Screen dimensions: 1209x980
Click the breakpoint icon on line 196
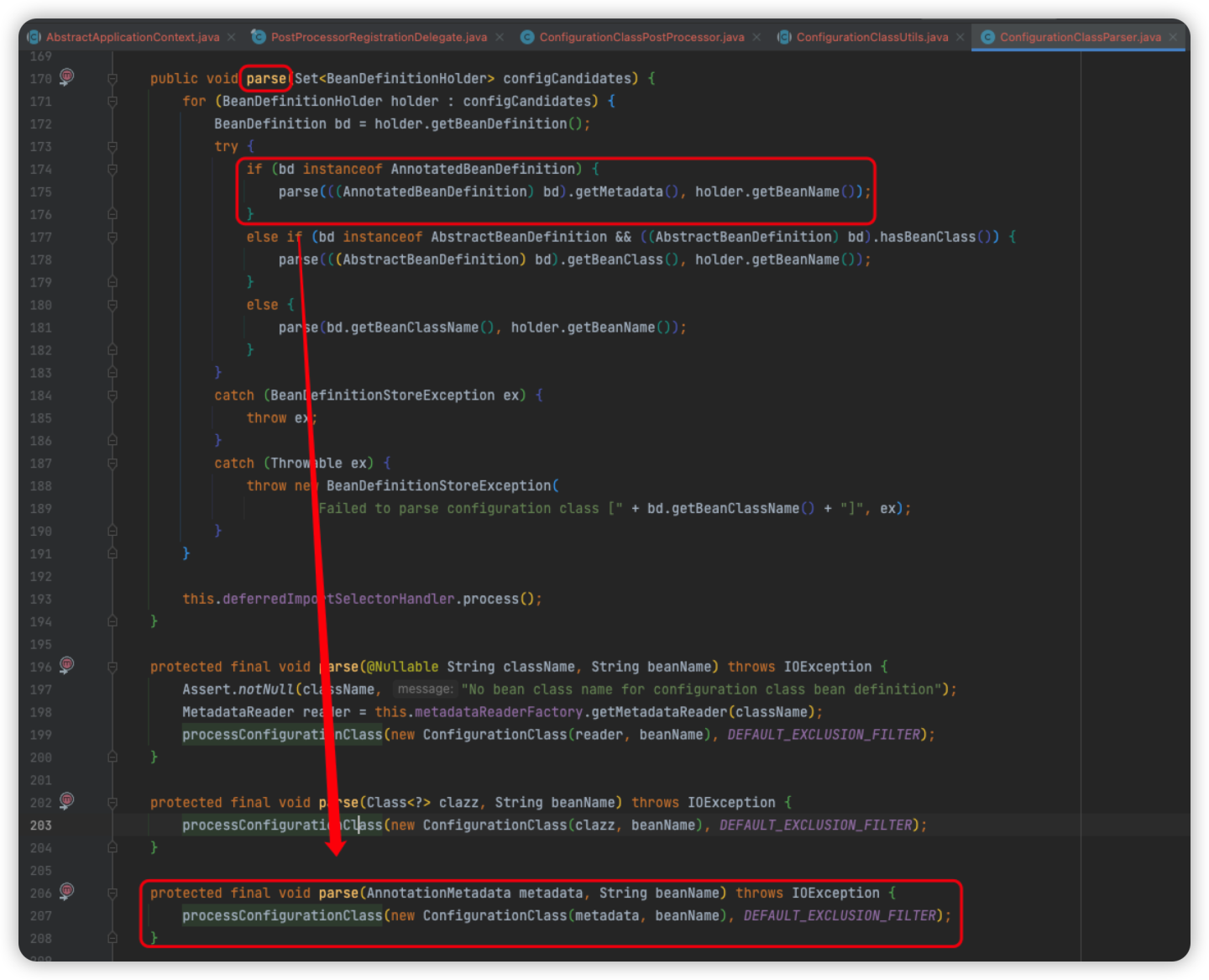click(66, 665)
